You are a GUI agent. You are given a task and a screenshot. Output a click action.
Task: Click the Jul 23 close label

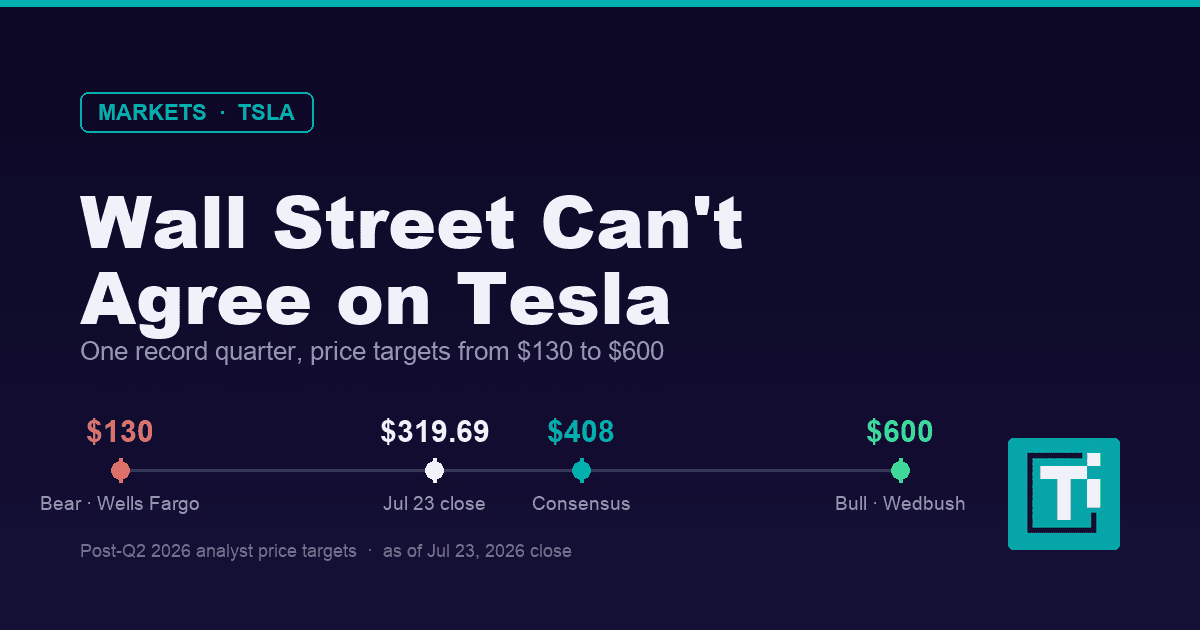point(434,504)
